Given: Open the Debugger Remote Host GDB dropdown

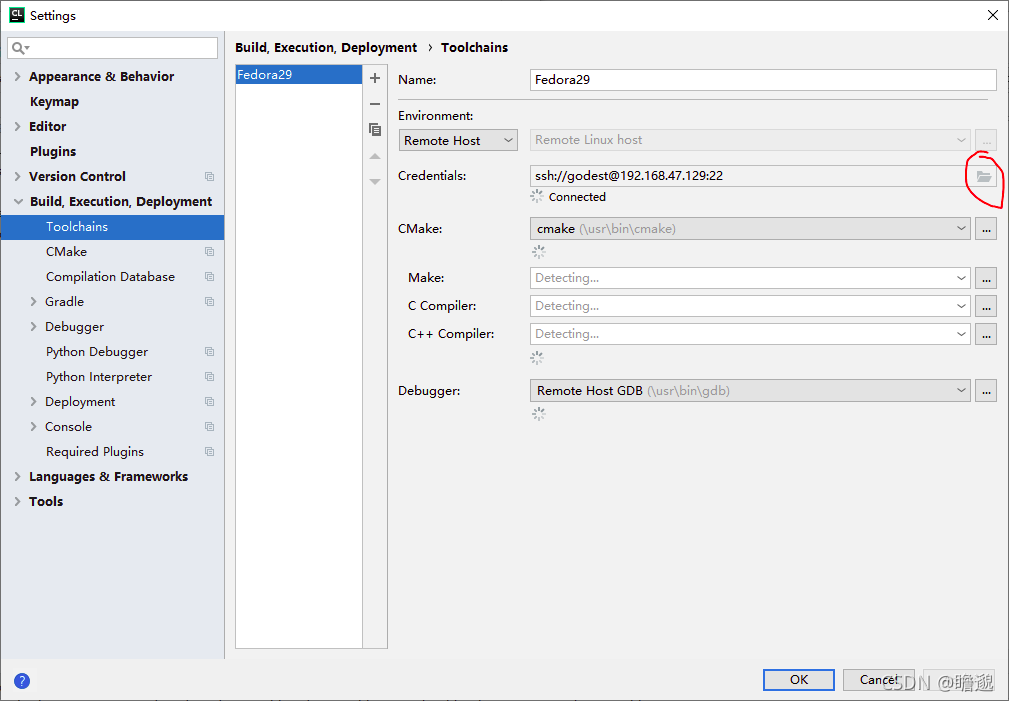Looking at the screenshot, I should pos(750,391).
